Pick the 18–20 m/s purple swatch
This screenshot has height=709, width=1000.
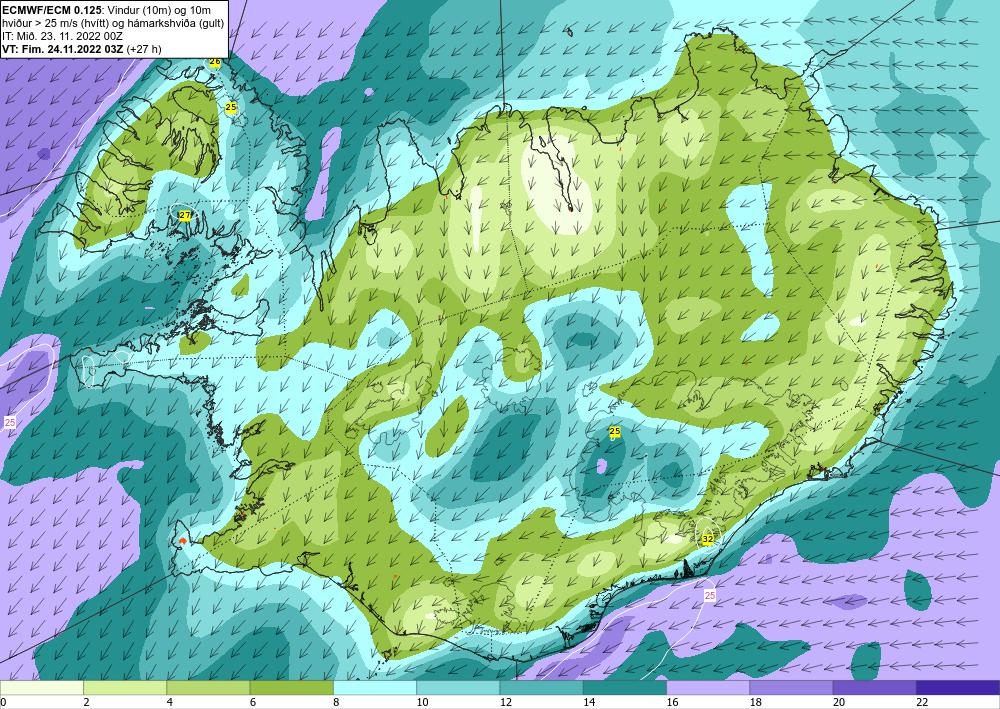click(x=791, y=688)
